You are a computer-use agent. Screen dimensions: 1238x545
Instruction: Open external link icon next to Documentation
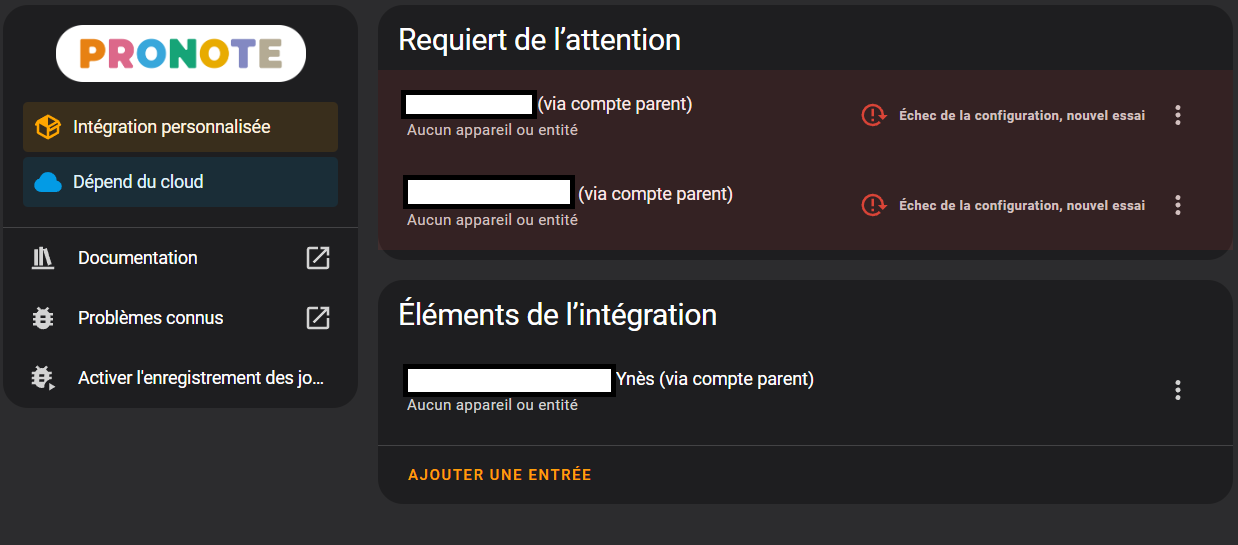coord(318,258)
